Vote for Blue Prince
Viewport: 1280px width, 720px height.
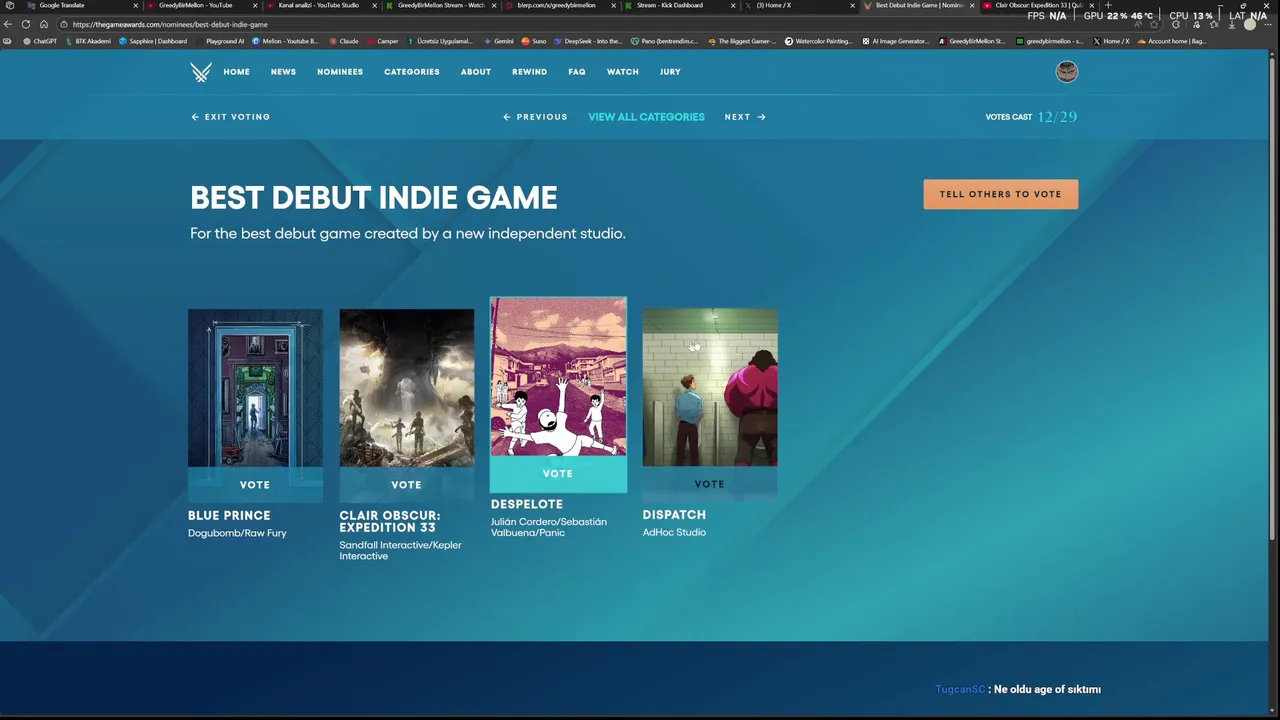255,485
